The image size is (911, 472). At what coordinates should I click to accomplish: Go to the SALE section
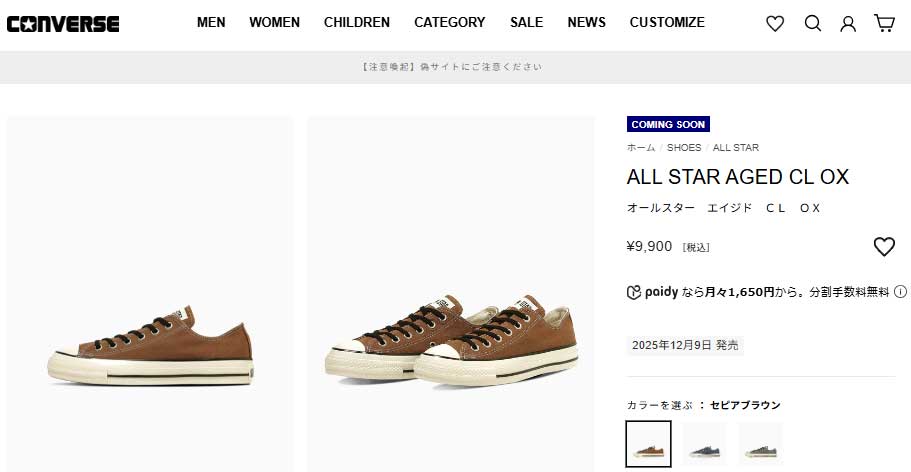tap(526, 22)
